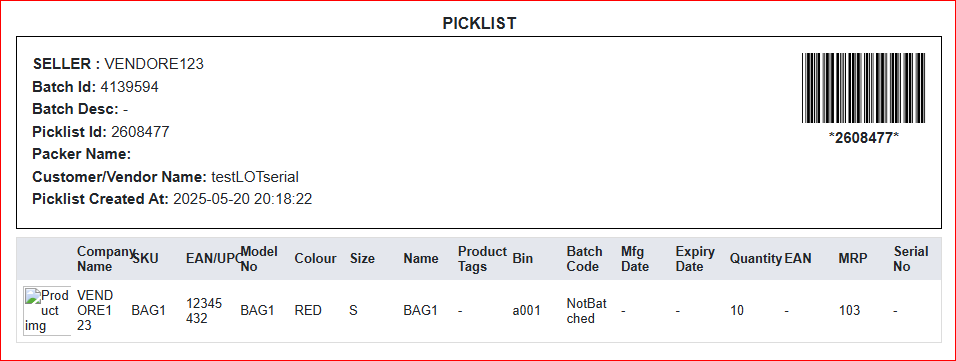Screen dimensions: 956x361
Task: Click the SKU column header
Action: click(145, 259)
